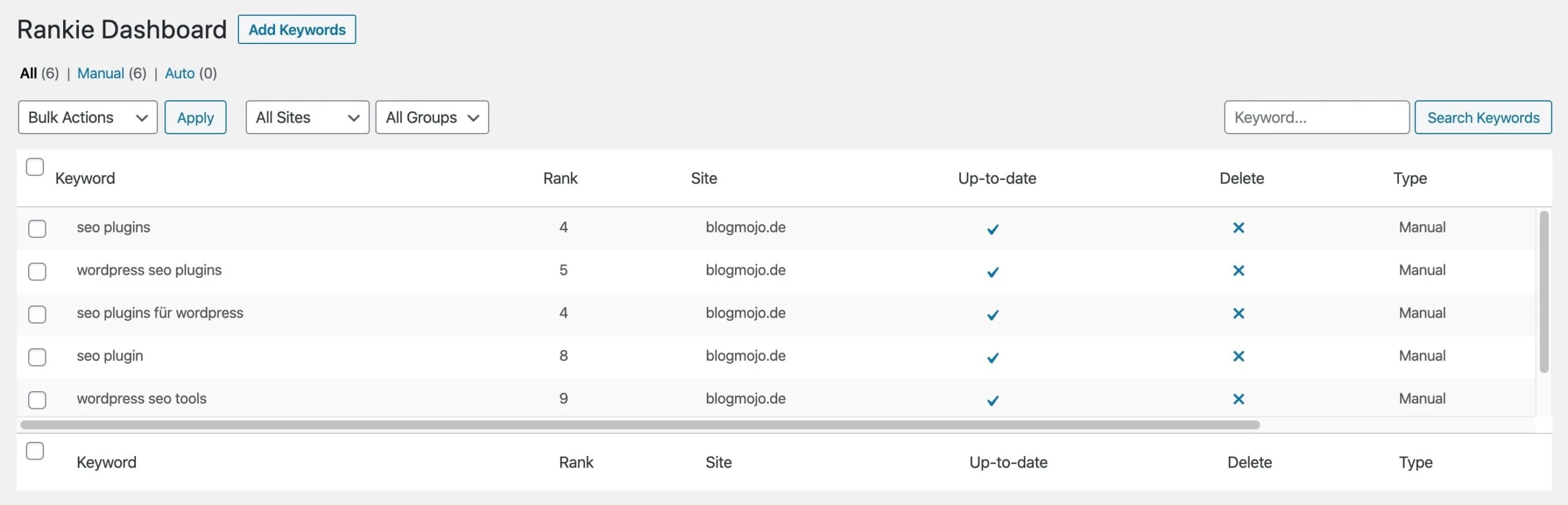The height and width of the screenshot is (505, 1568).
Task: Remove 'seo plugins für wordpress' with X icon
Action: [x=1238, y=313]
